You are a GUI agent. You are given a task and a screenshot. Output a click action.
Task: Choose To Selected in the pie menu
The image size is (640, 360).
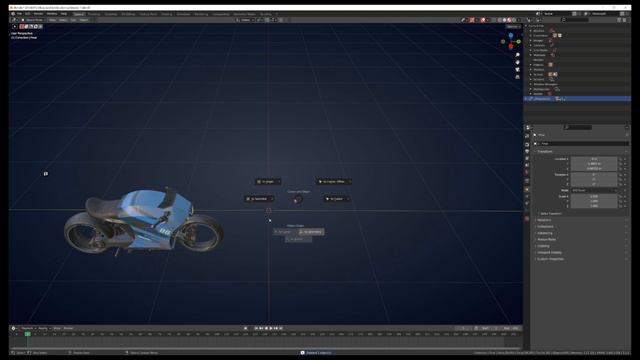(259, 199)
